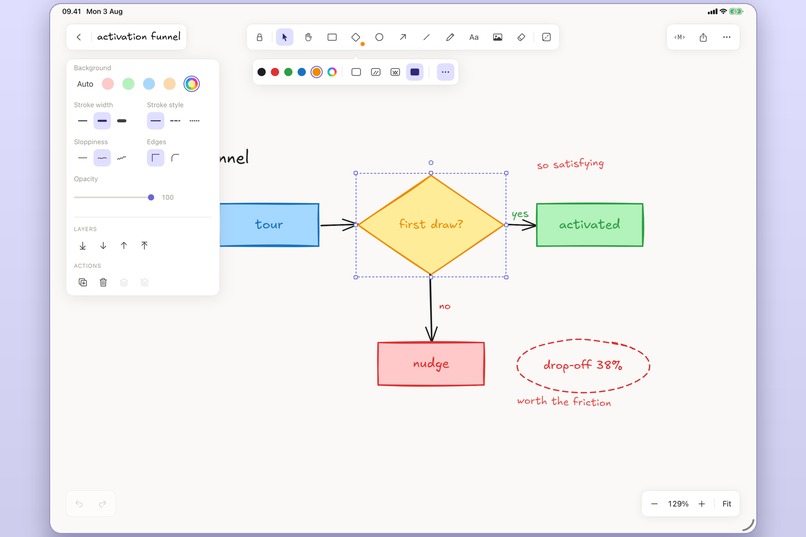The height and width of the screenshot is (537, 806).
Task: Zoom out with minus button
Action: 654,504
